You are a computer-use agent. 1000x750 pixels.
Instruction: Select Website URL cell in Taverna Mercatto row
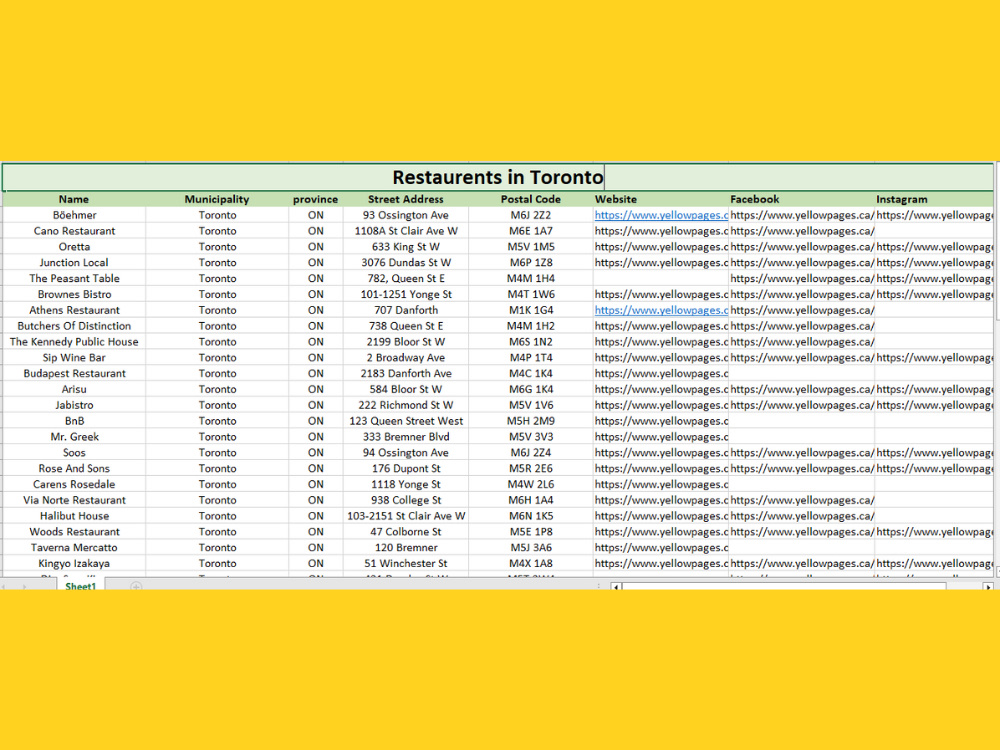pyautogui.click(x=661, y=548)
